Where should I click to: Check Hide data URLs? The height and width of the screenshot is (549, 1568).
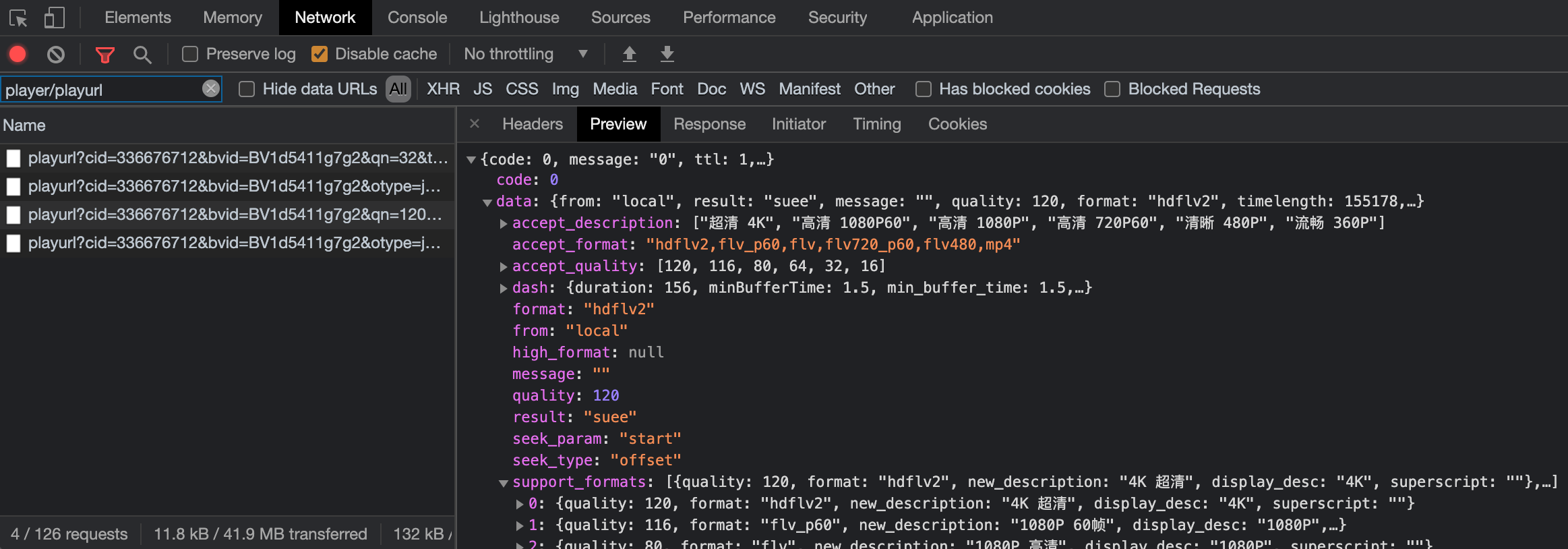[247, 89]
